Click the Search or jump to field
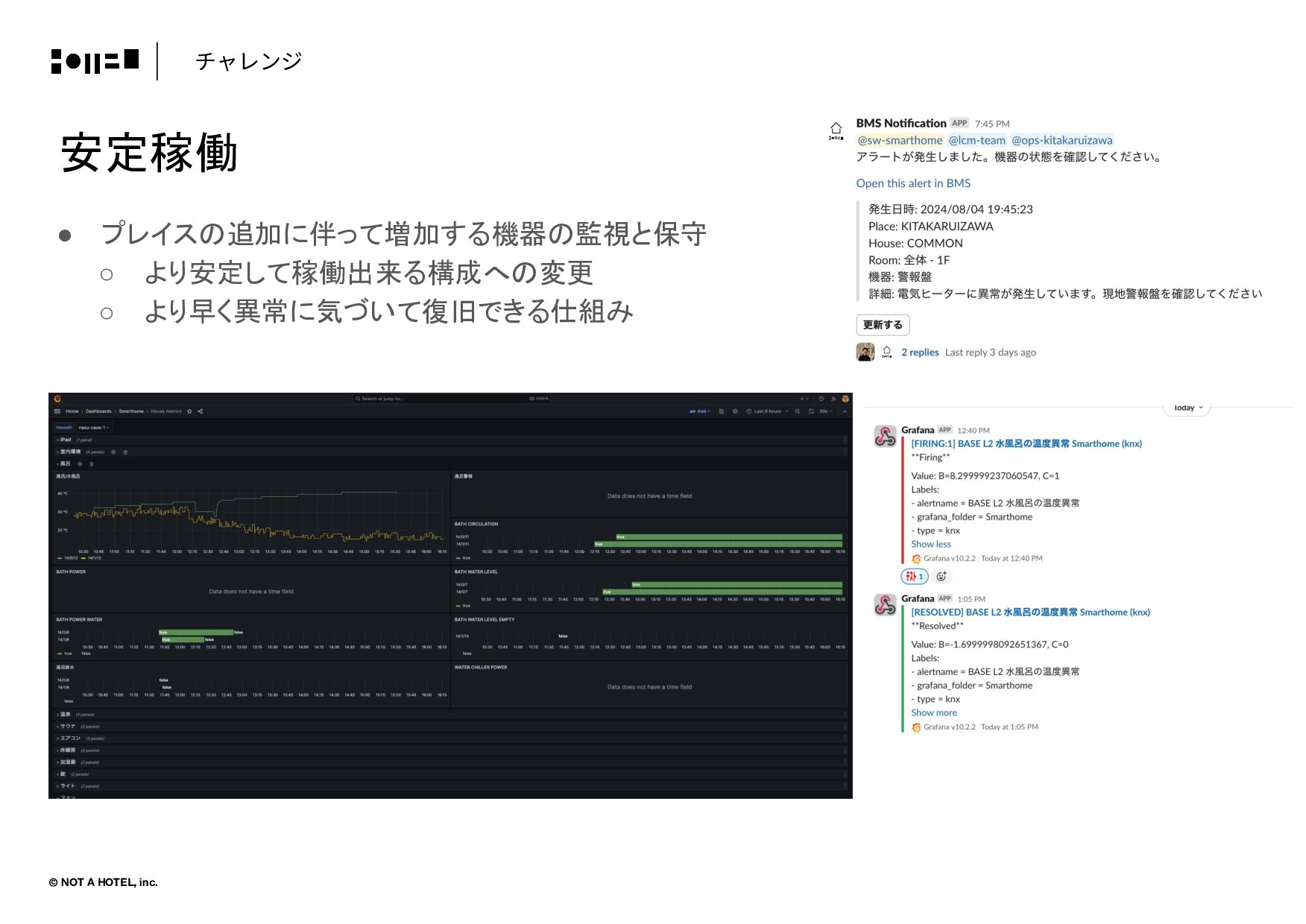The height and width of the screenshot is (924, 1306). (x=452, y=399)
